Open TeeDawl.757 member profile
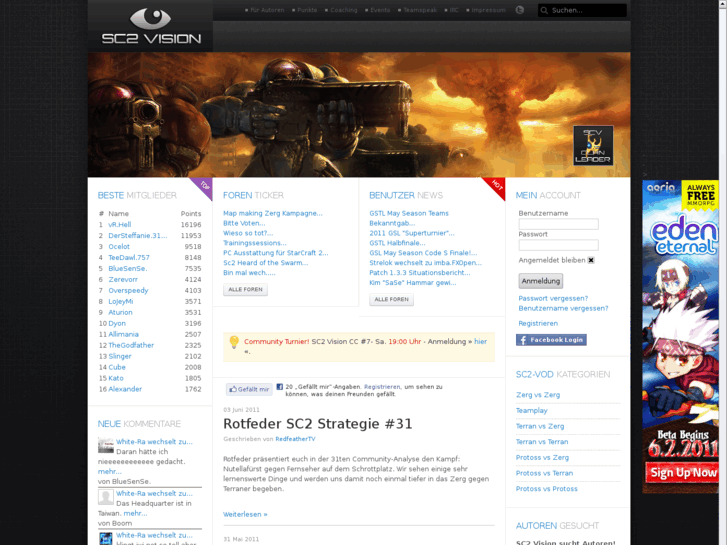The height and width of the screenshot is (545, 727). (x=129, y=257)
